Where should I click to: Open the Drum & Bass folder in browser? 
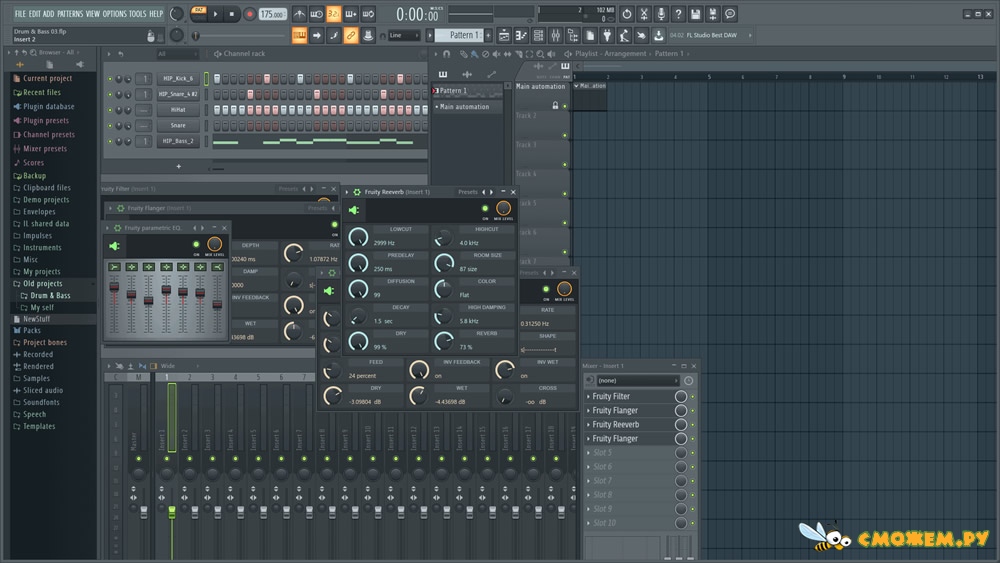click(x=50, y=296)
